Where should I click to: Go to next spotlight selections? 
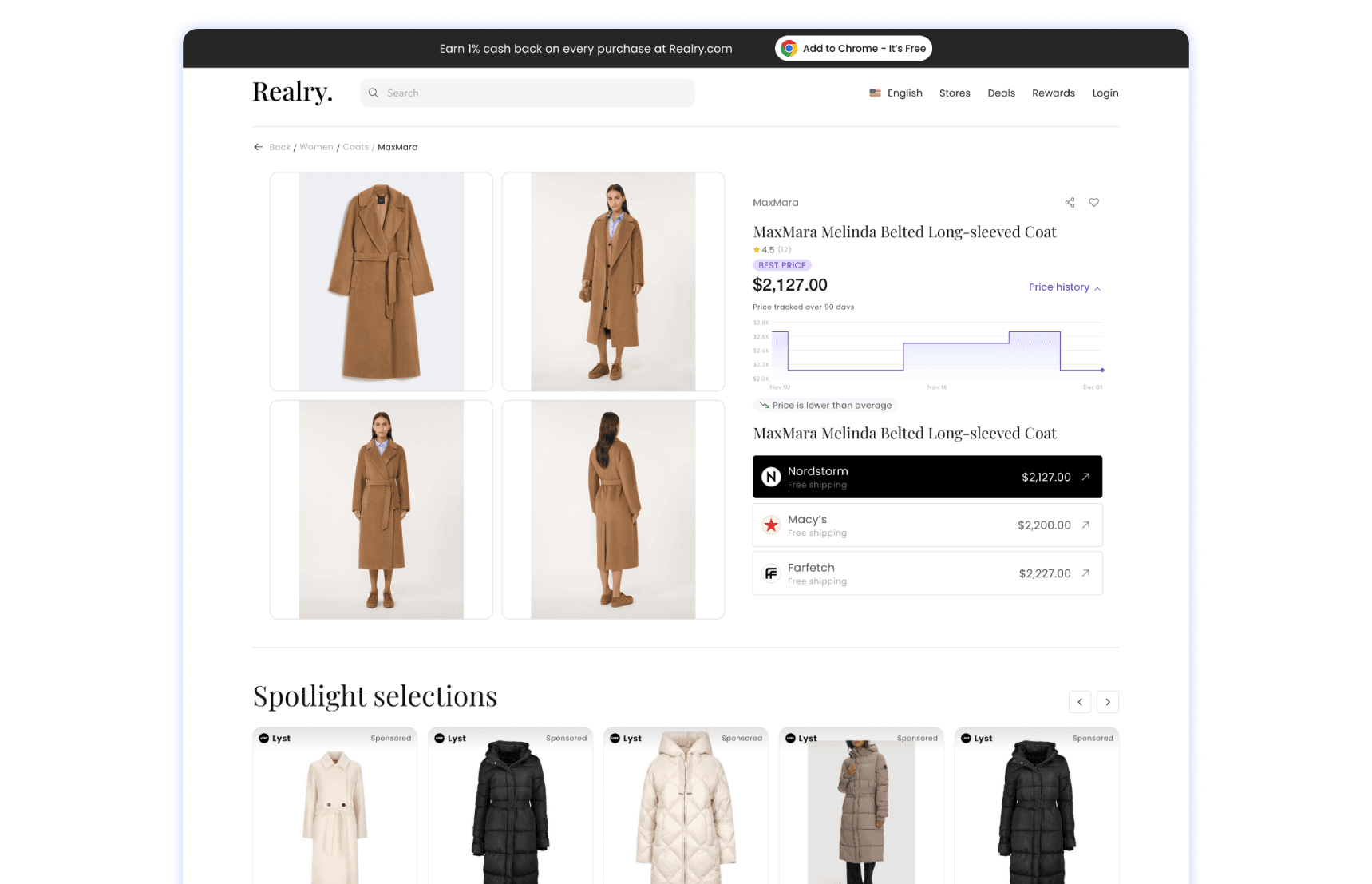click(1108, 702)
